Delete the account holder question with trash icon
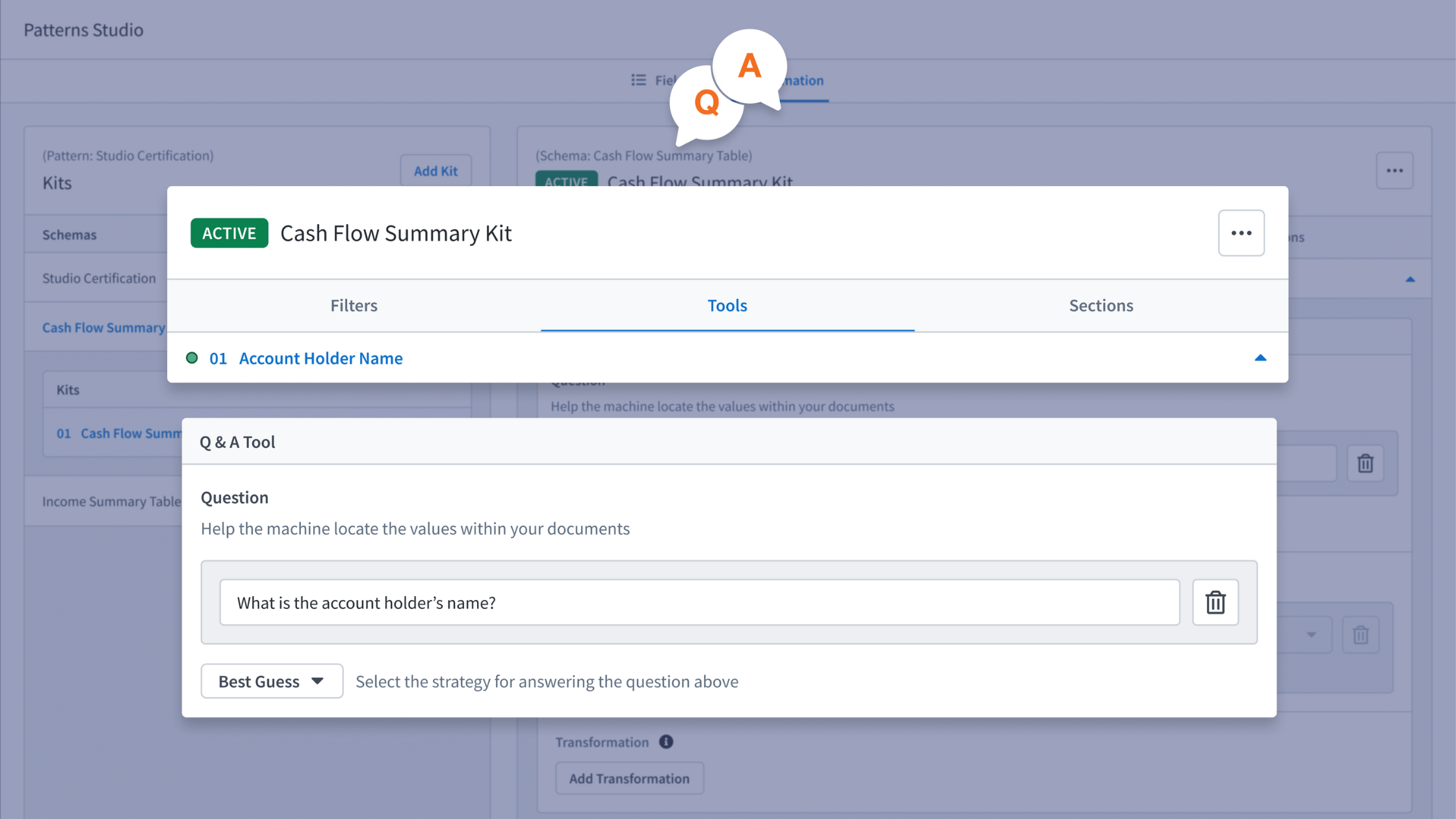Screen dimensions: 1456x819 coord(1215,603)
